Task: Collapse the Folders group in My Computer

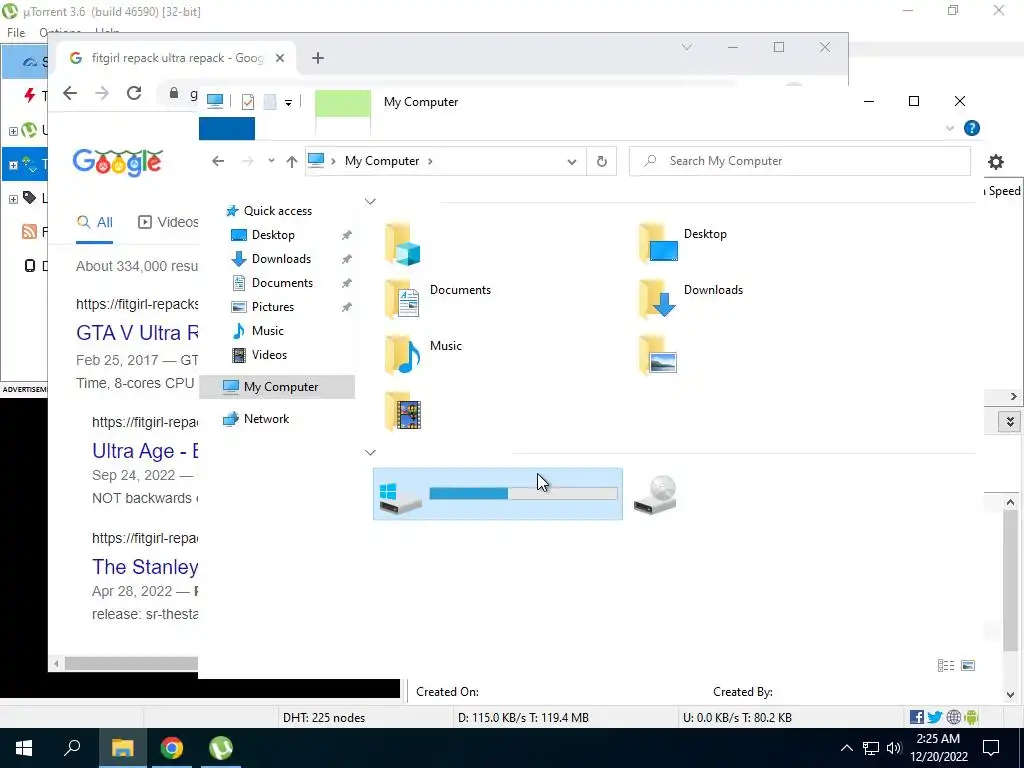Action: pos(370,201)
